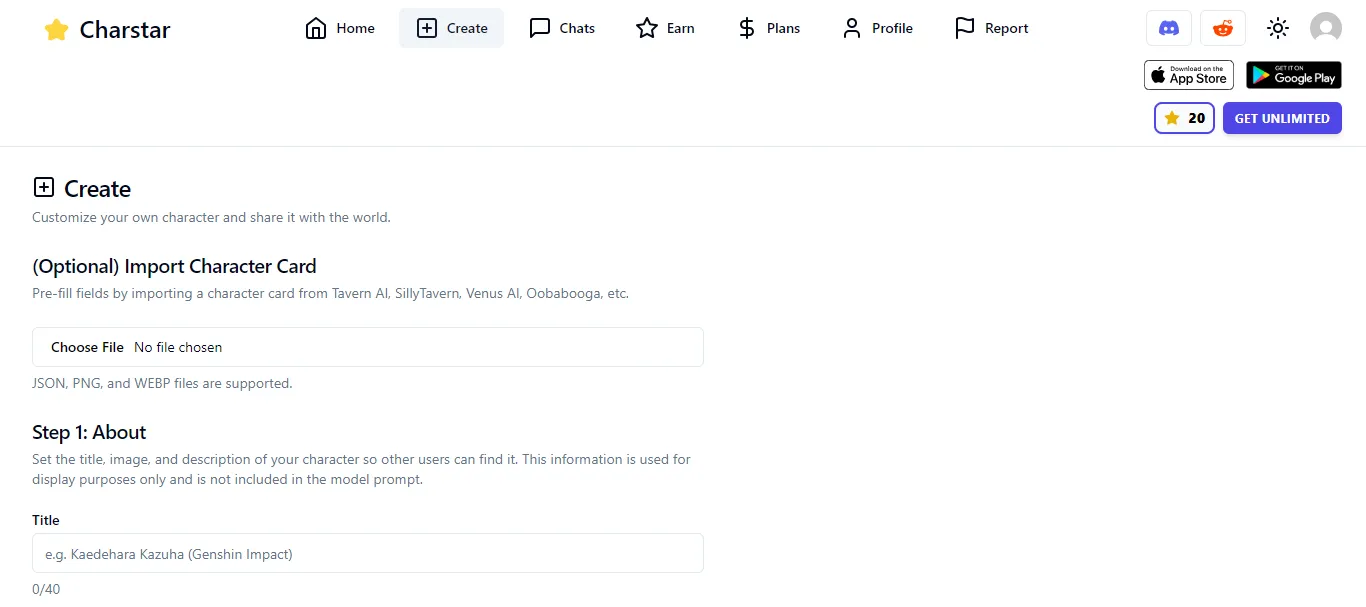The height and width of the screenshot is (607, 1366).
Task: Navigate to the Earn section
Action: click(665, 28)
